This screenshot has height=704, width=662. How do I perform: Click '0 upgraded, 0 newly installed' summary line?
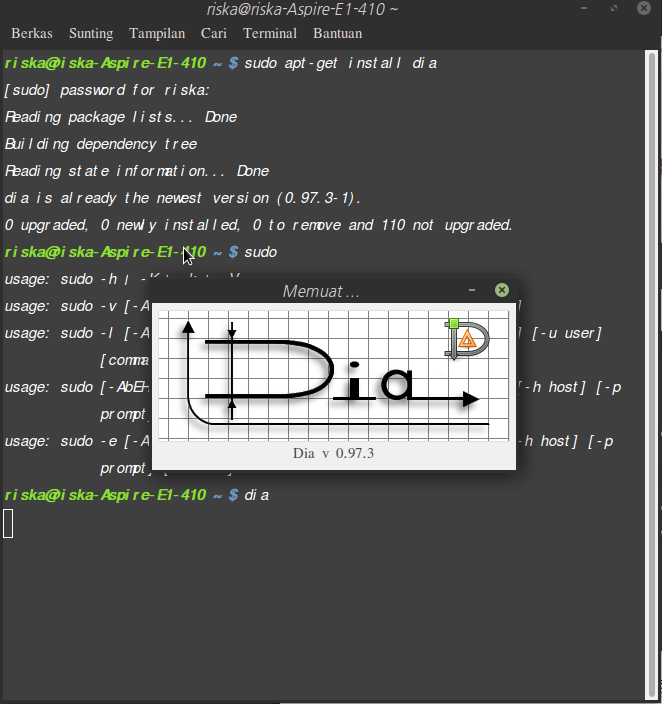pyautogui.click(x=259, y=225)
